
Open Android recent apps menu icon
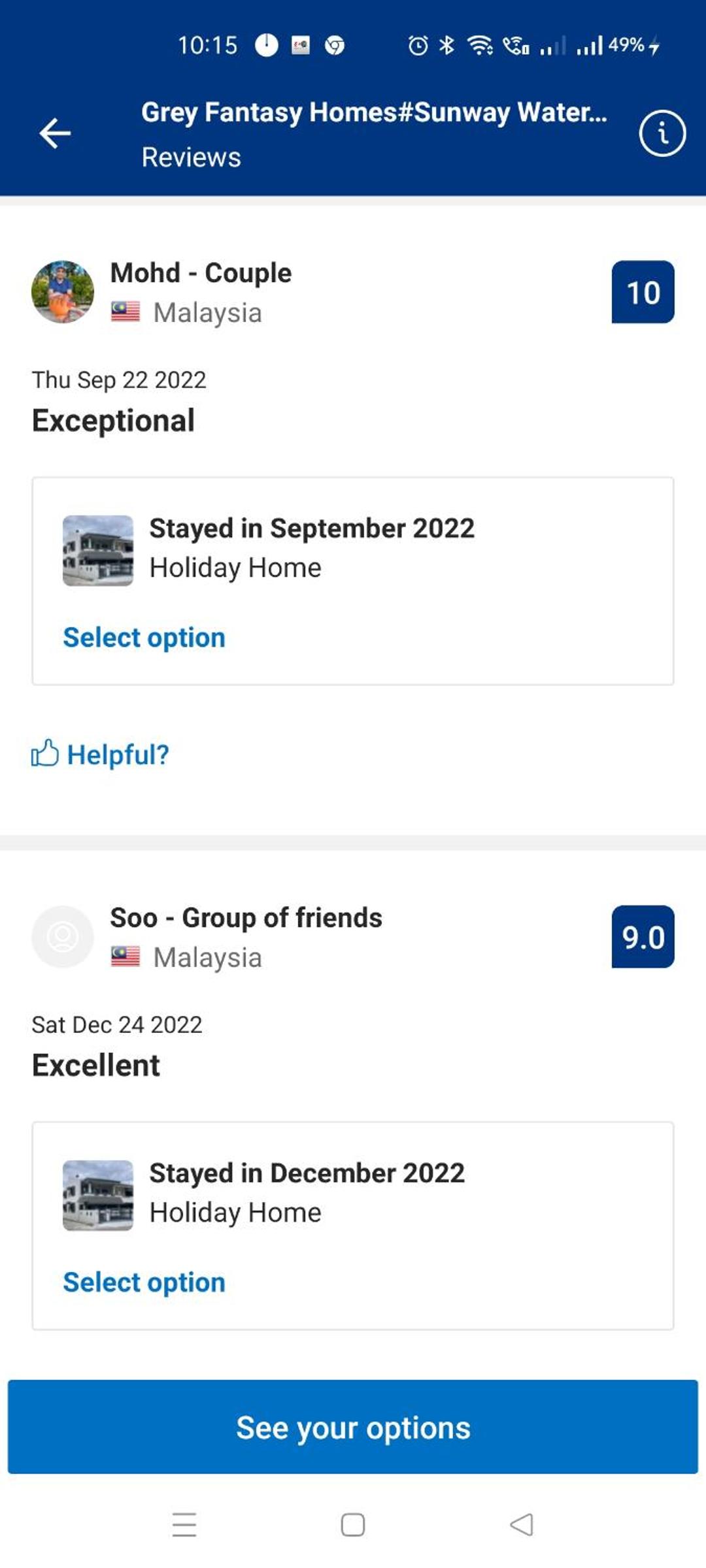[184, 1524]
